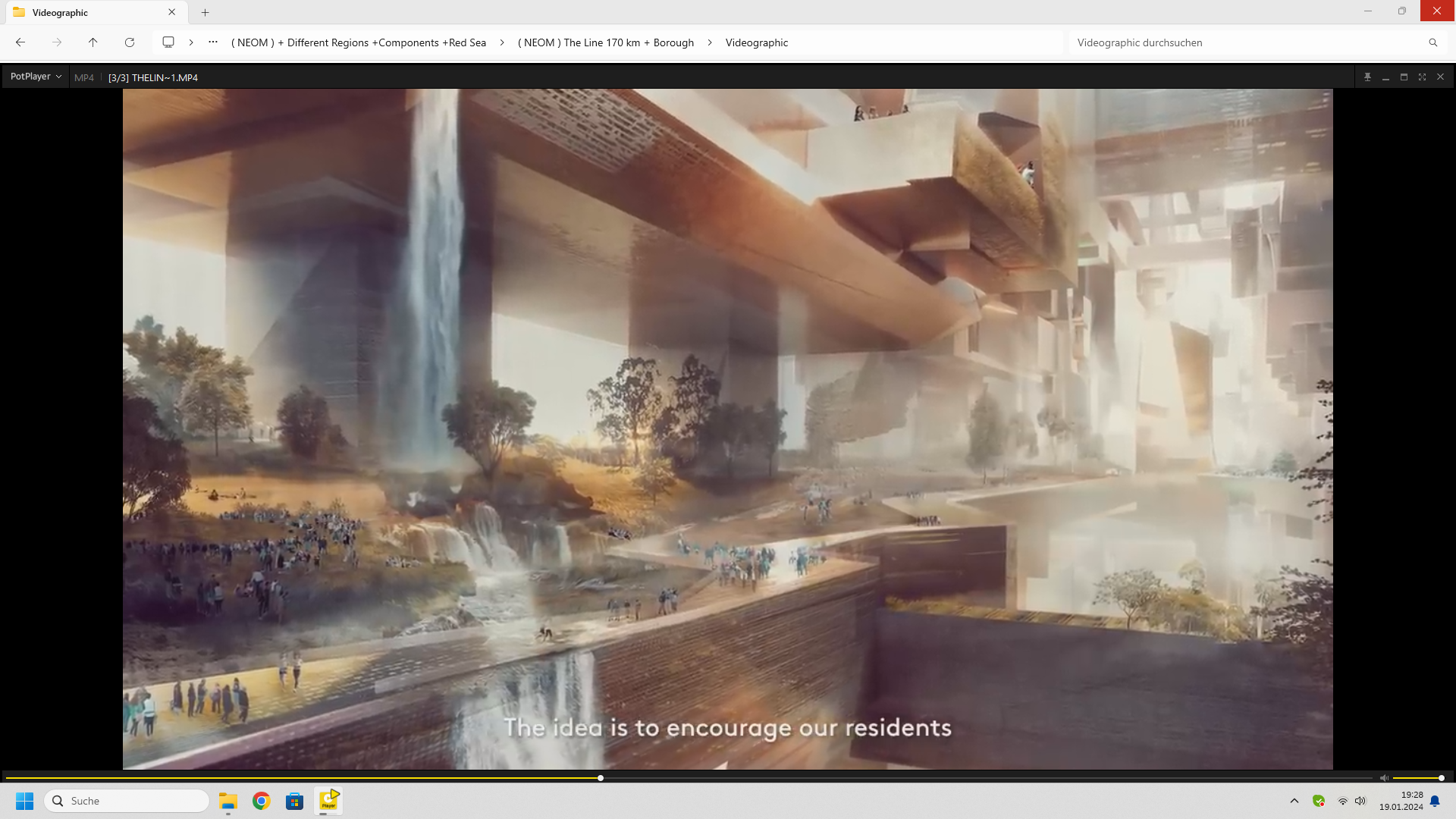
Task: Open The Line 170 km + Borough breadcrumb
Action: (x=606, y=42)
